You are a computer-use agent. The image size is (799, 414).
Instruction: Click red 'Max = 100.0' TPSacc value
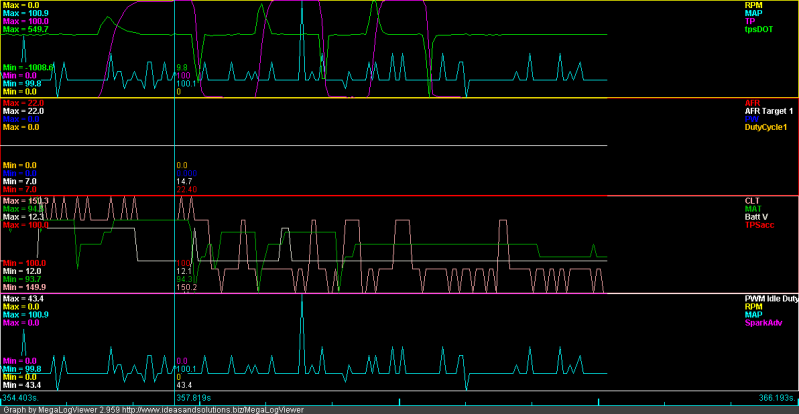click(x=25, y=225)
